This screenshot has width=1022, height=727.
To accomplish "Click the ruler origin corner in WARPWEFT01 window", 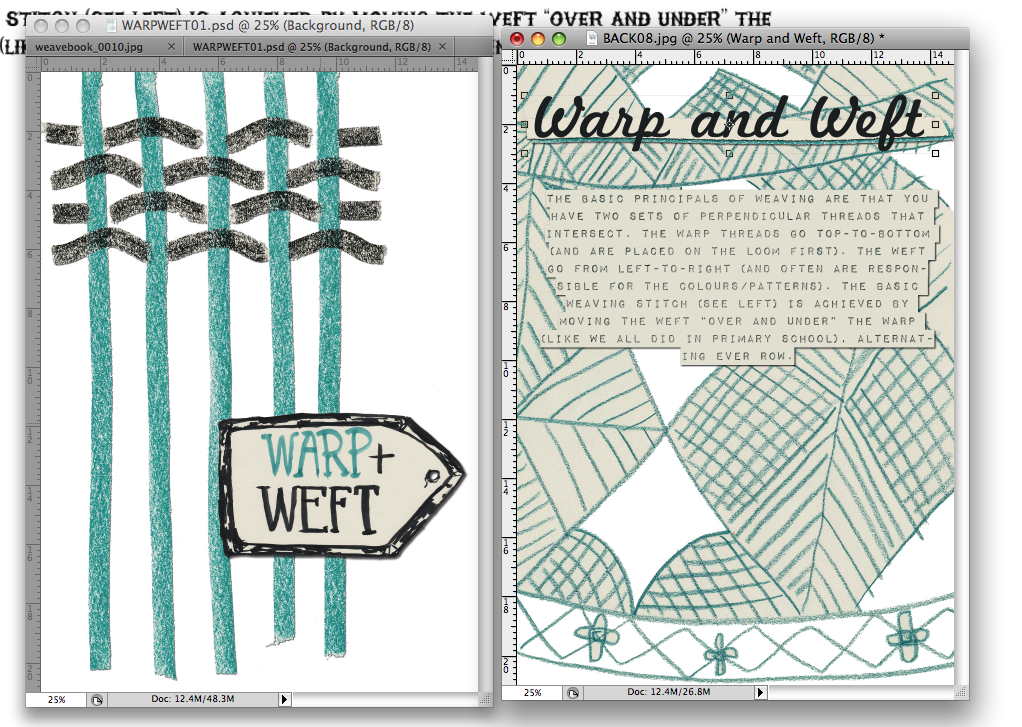I will [33, 63].
